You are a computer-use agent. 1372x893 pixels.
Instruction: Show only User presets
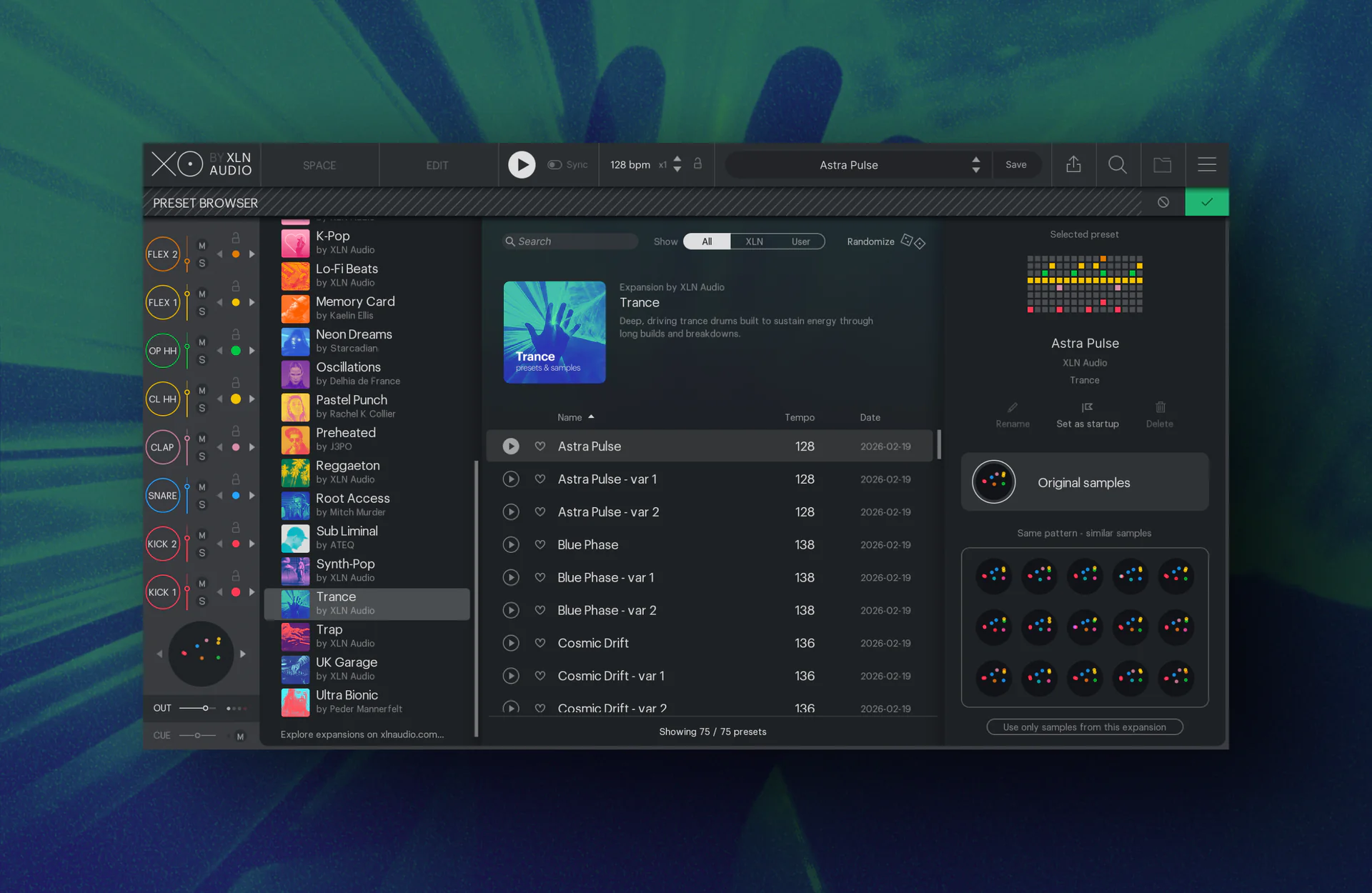point(800,241)
